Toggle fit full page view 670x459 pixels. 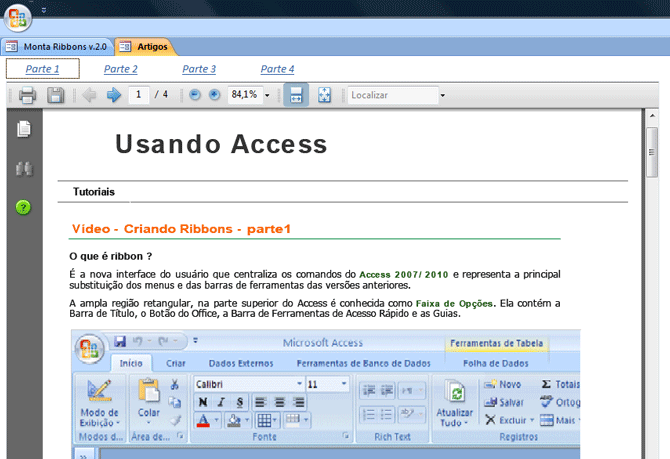click(324, 95)
